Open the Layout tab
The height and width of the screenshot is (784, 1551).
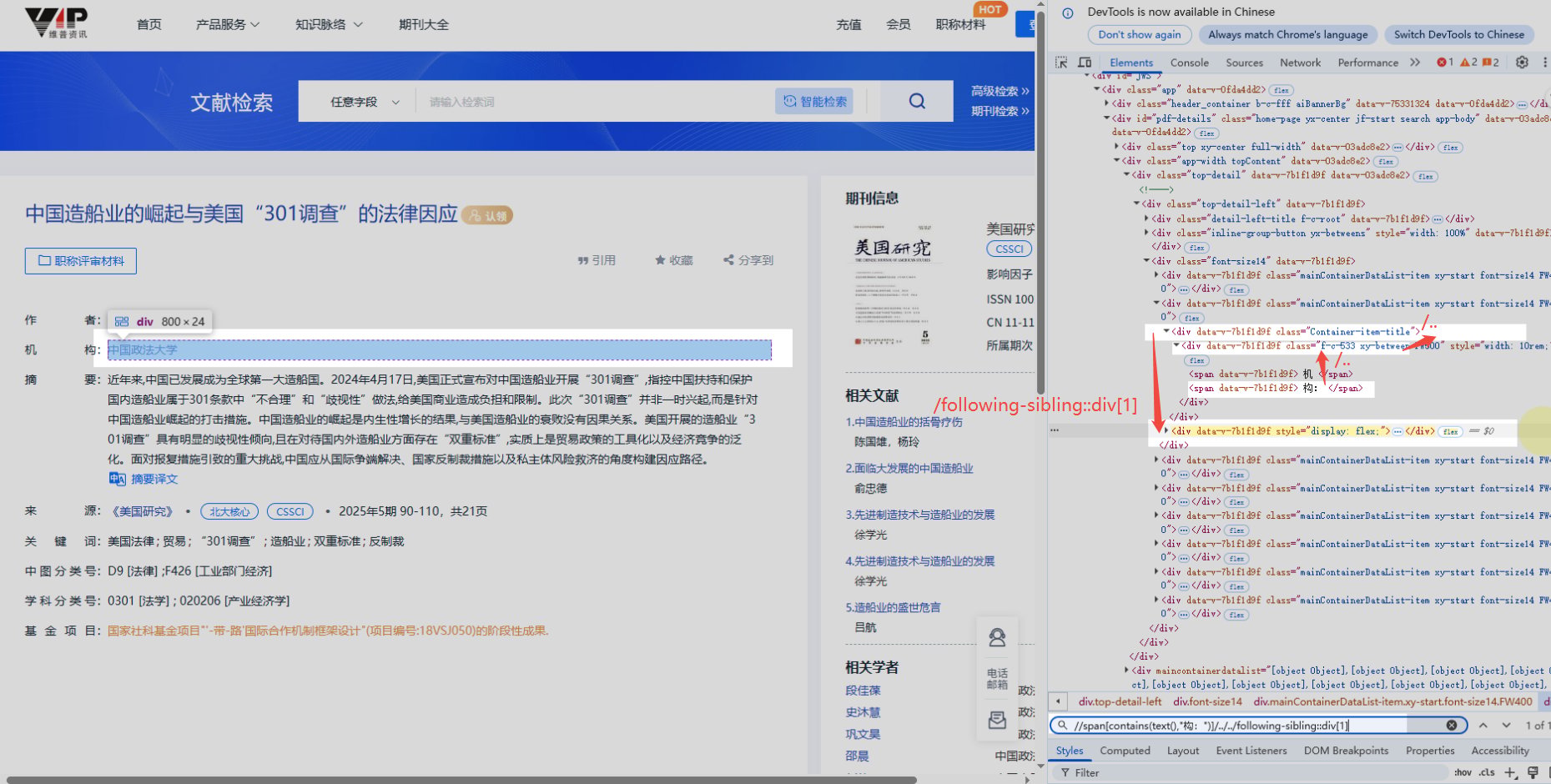[x=1183, y=751]
